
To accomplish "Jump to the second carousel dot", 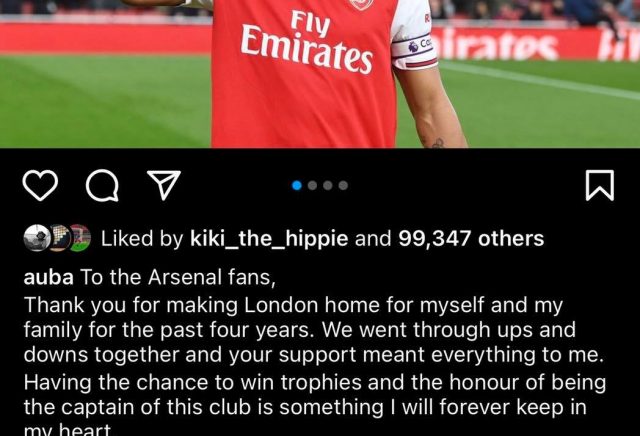I will pyautogui.click(x=312, y=185).
